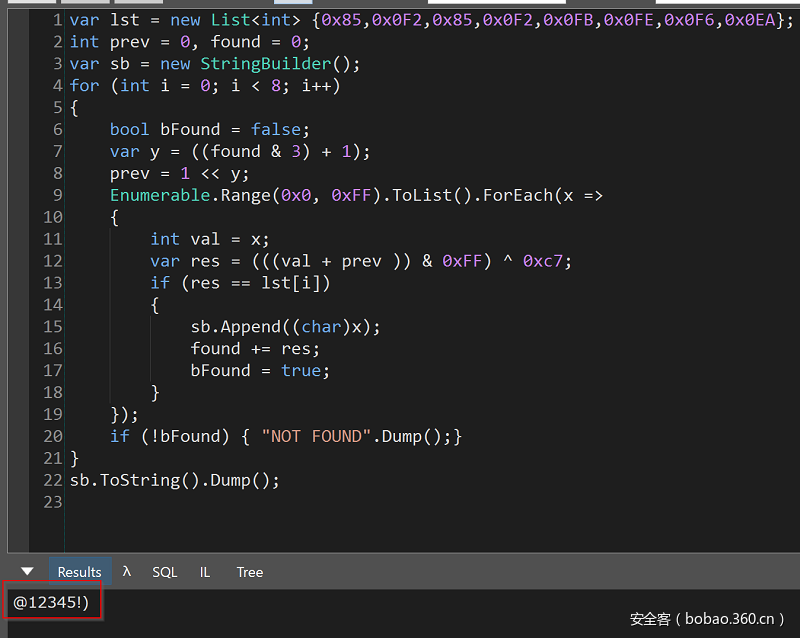Click 'prev = 1 << y;' on line 8
The height and width of the screenshot is (638, 800).
[x=180, y=174]
